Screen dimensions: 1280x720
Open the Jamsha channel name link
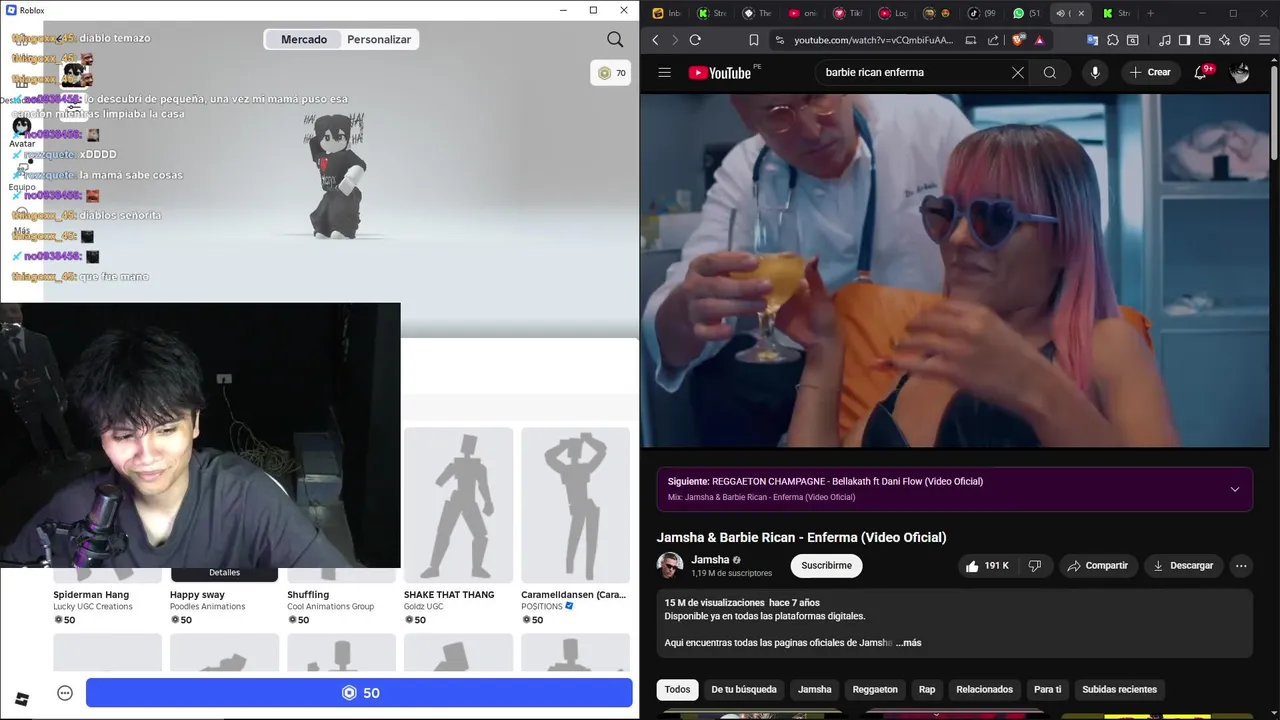point(710,560)
